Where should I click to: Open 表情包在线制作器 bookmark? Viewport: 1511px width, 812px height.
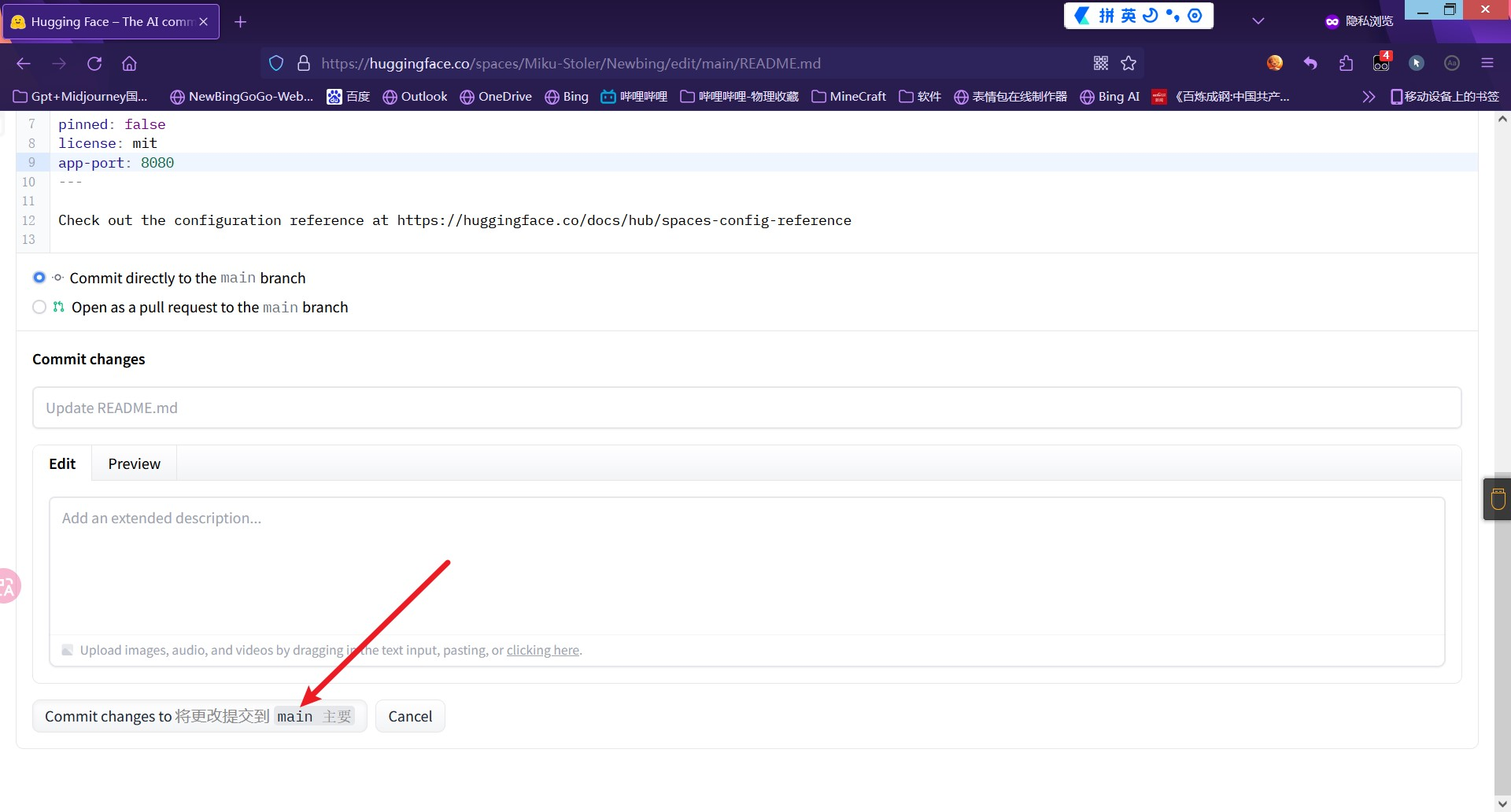(1010, 97)
